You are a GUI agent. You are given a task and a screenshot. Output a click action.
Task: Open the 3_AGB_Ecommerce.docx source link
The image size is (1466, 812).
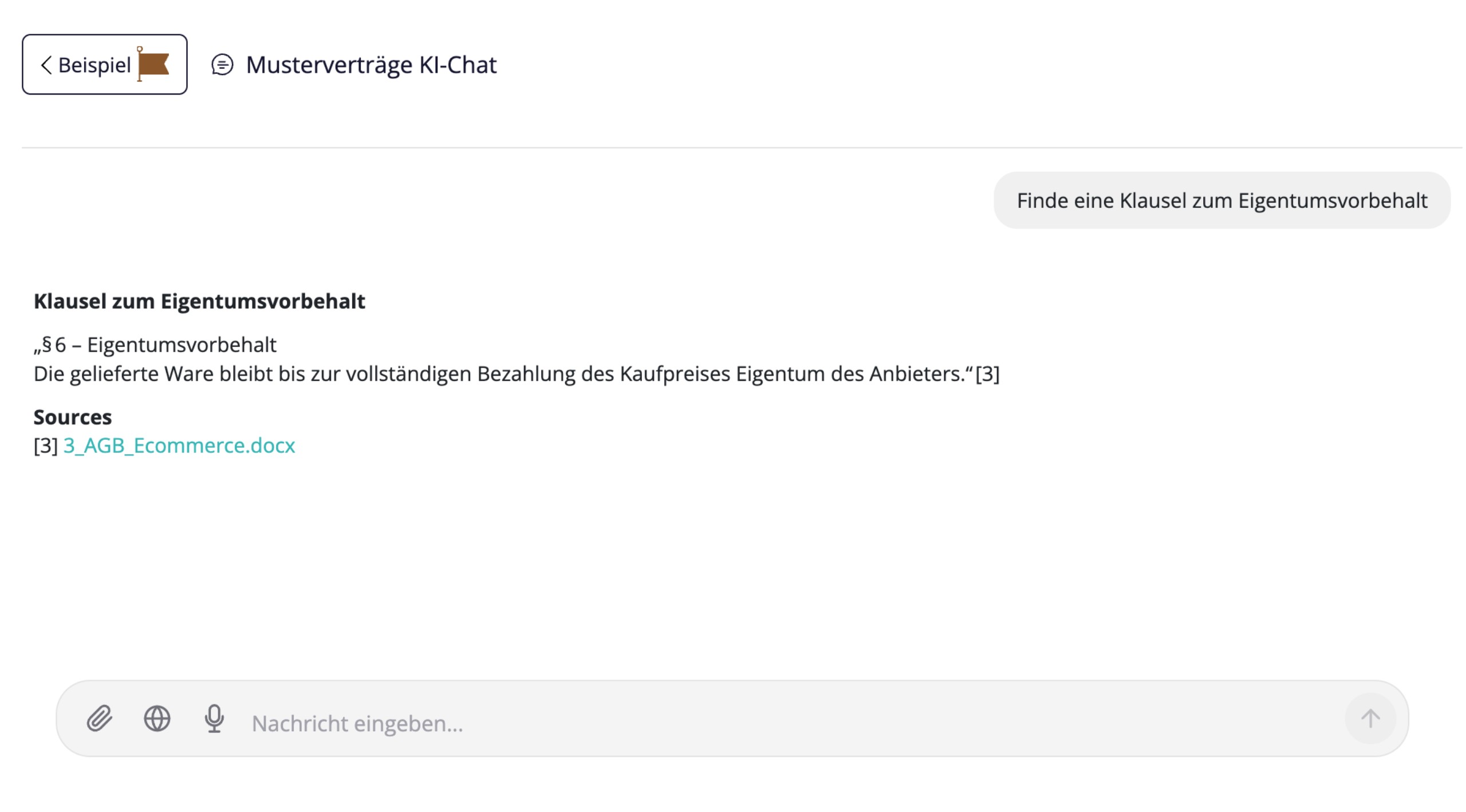[x=179, y=446]
